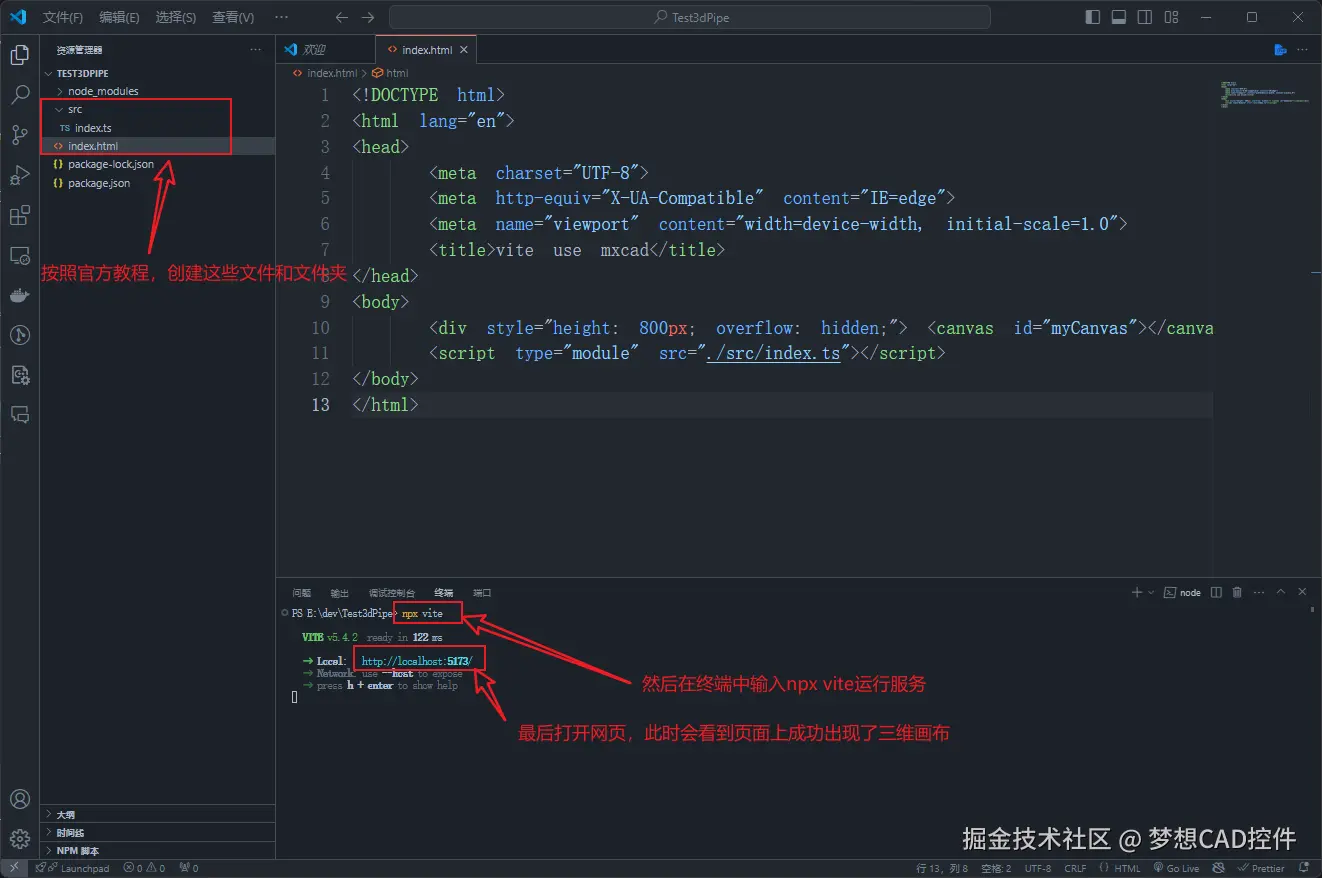The width and height of the screenshot is (1322, 878).
Task: Switch to the 输出 panel tab
Action: 339,592
